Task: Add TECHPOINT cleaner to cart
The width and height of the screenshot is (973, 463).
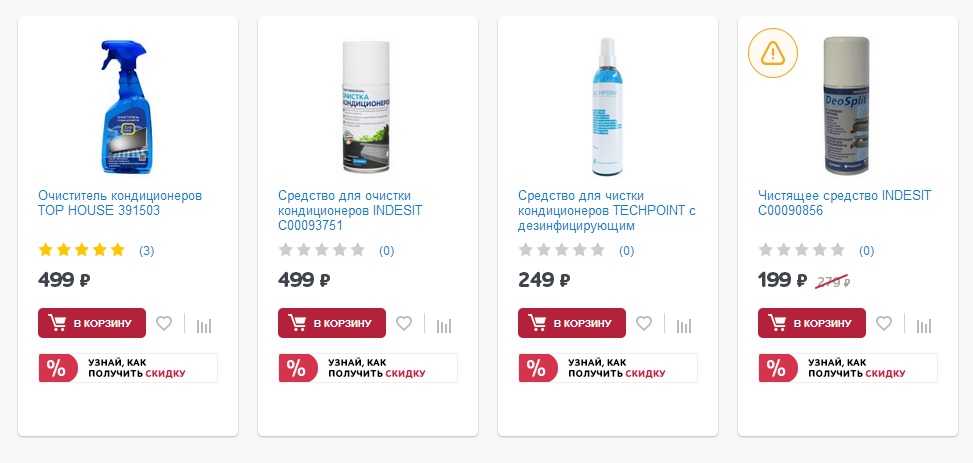Action: 572,323
